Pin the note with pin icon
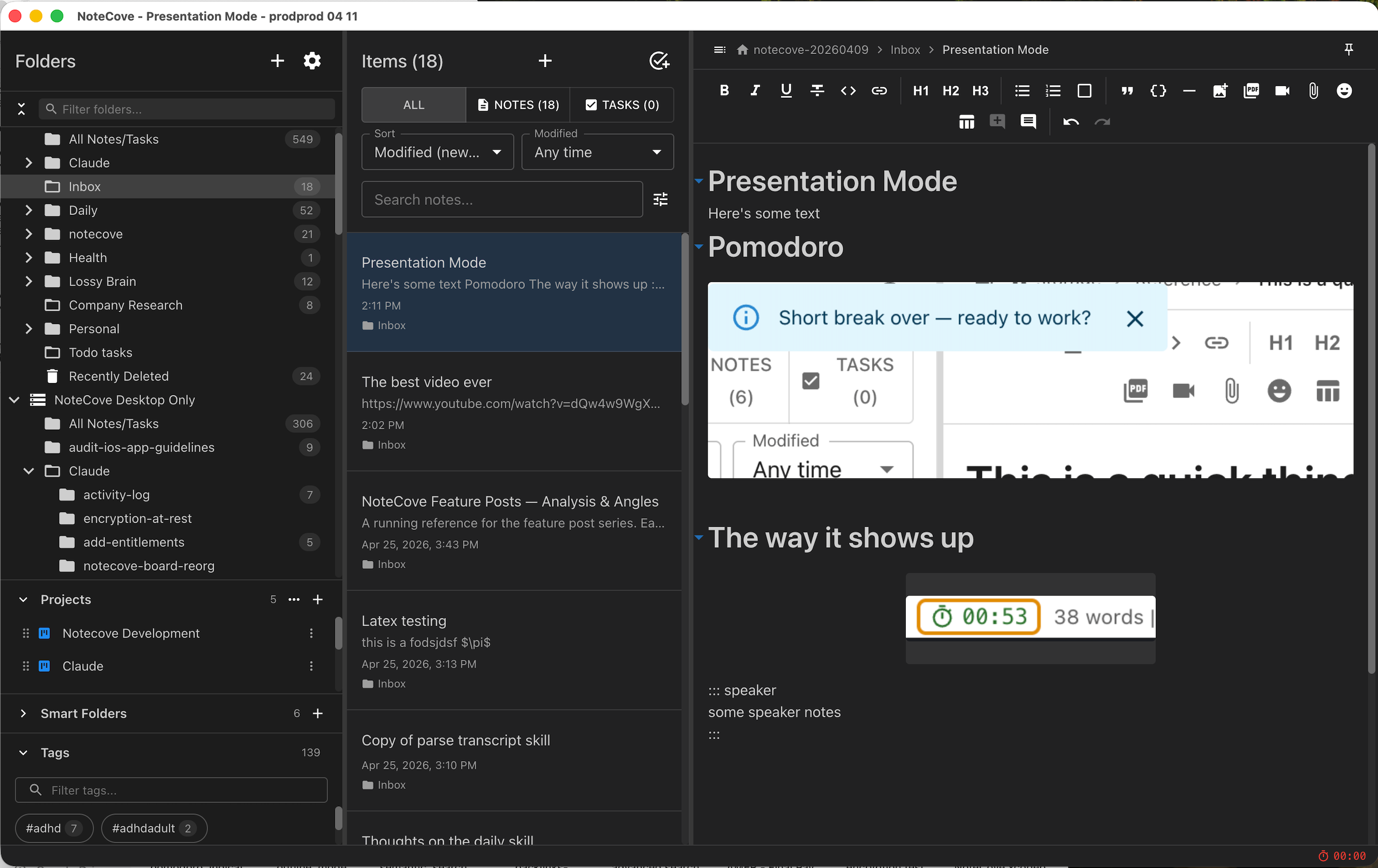This screenshot has height=868, width=1378. (x=1348, y=50)
